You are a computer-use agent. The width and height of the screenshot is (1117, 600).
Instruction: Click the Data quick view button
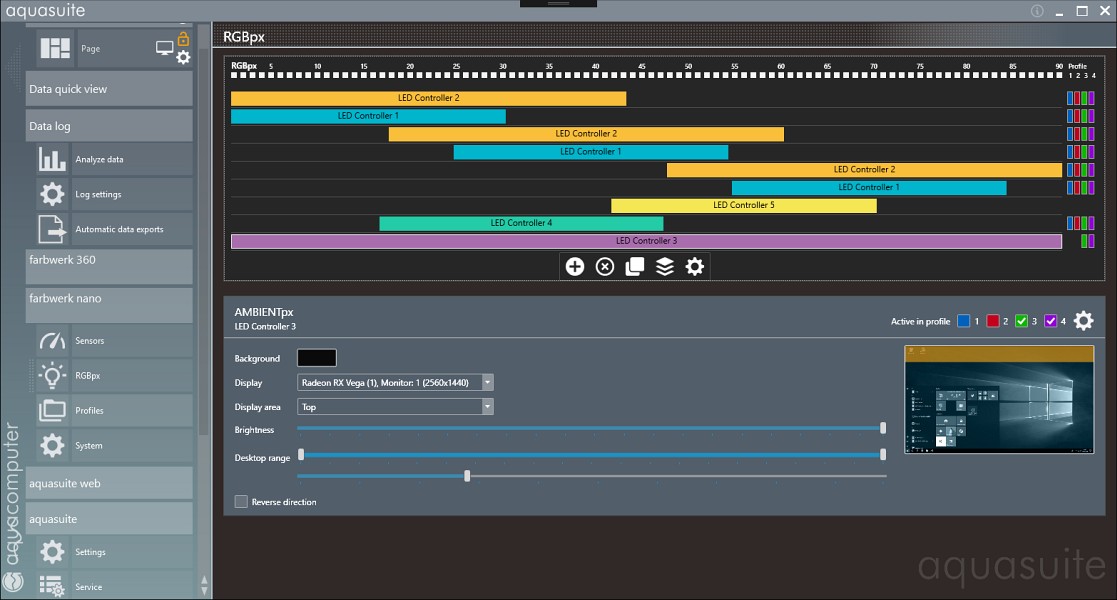point(109,89)
